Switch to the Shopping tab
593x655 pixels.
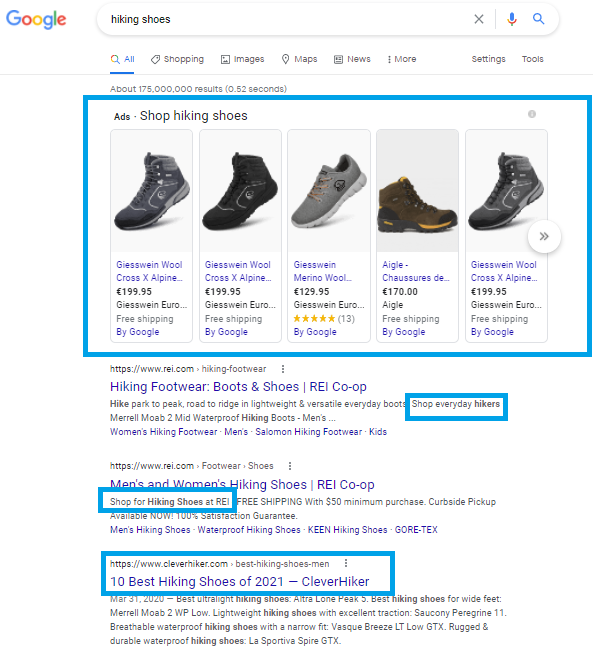click(x=177, y=59)
